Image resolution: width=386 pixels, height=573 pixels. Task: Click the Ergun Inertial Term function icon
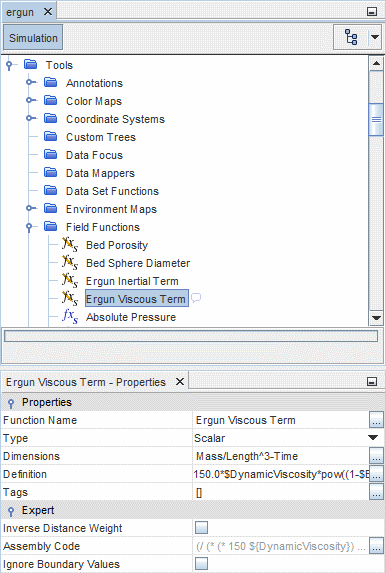tap(70, 281)
